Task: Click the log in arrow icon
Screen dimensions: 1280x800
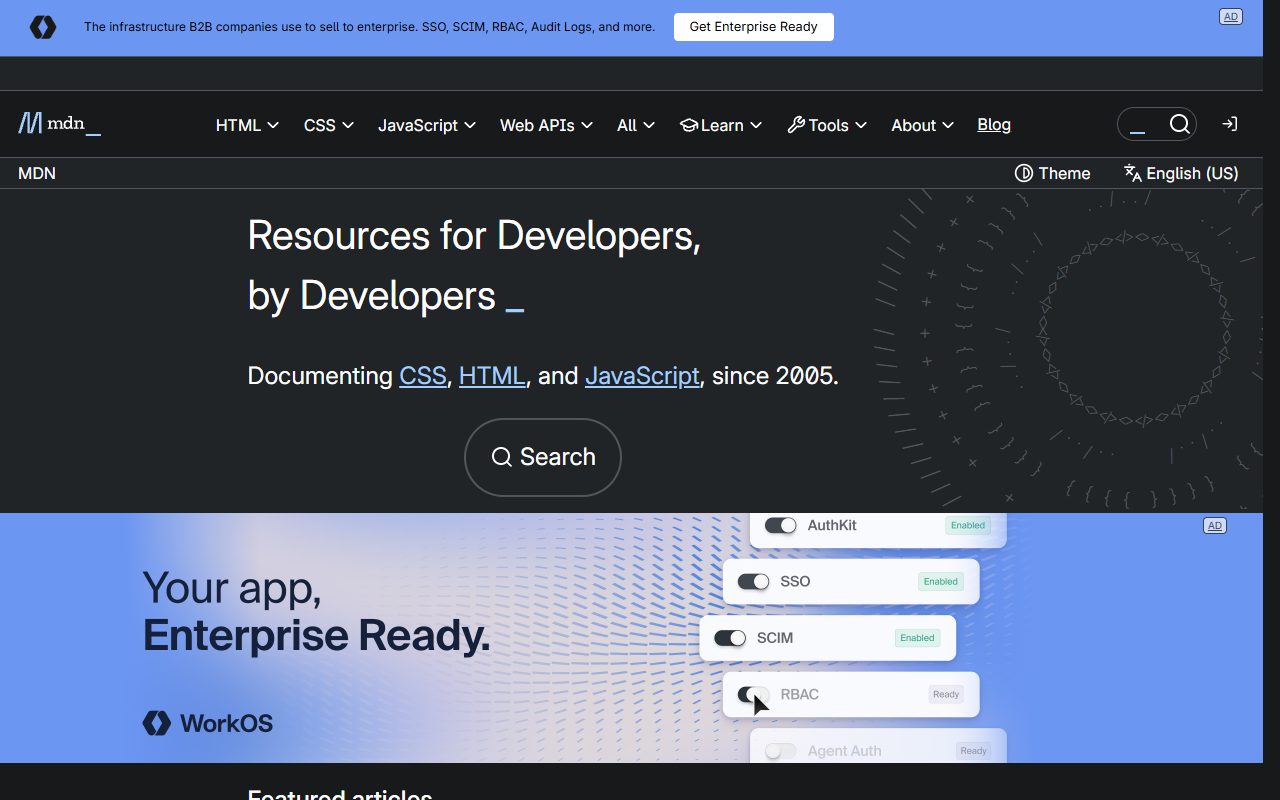Action: click(1230, 124)
